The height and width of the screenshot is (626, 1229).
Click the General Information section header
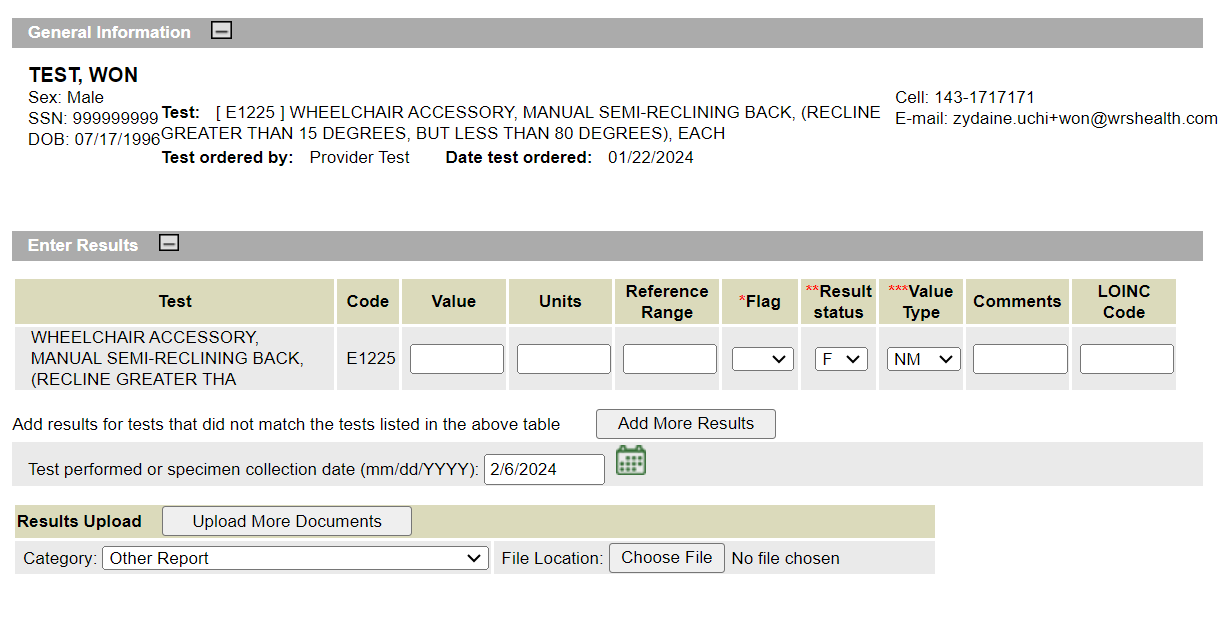pyautogui.click(x=109, y=32)
